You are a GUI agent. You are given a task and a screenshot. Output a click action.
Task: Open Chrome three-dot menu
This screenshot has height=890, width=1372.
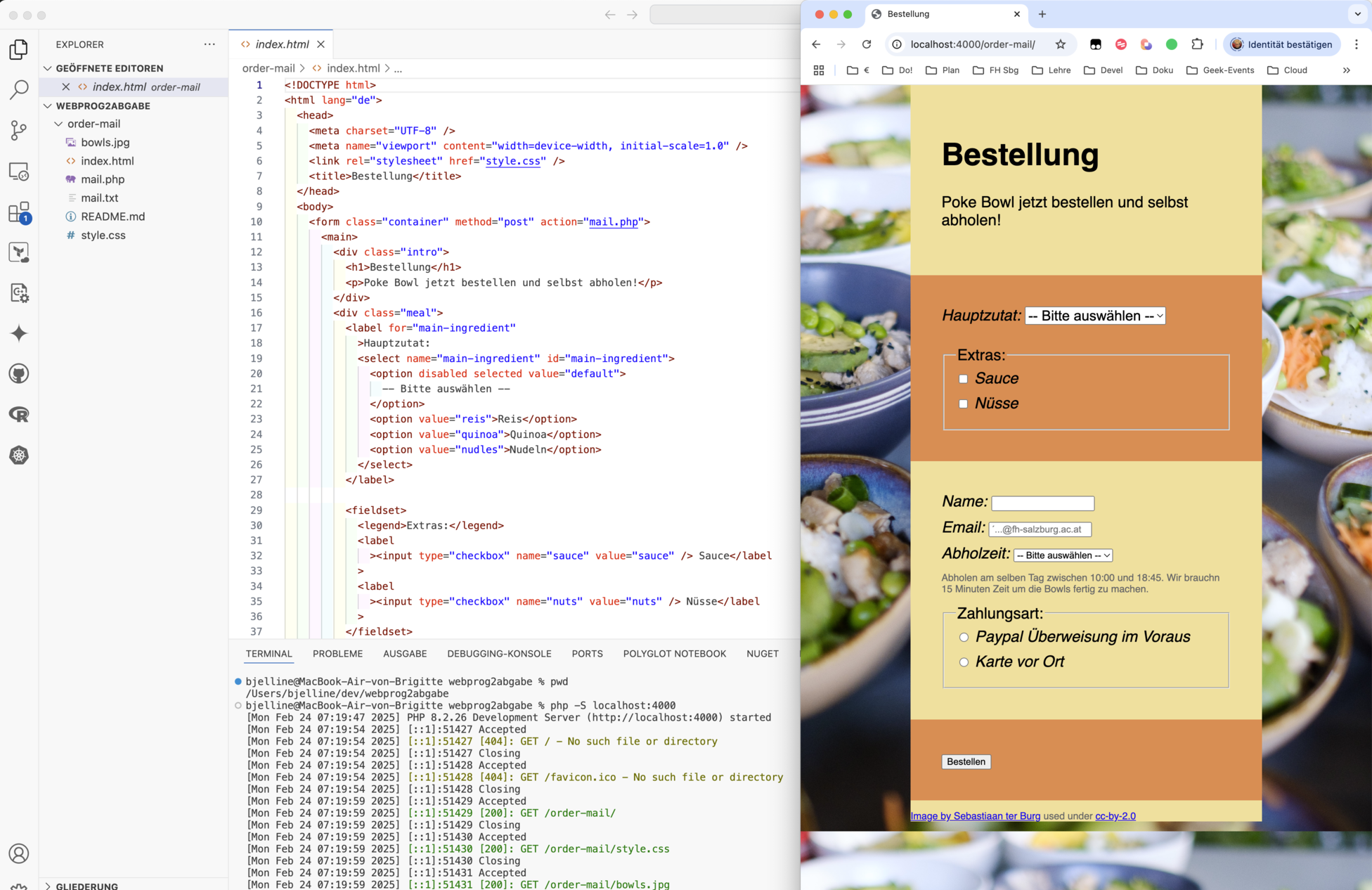[1357, 44]
